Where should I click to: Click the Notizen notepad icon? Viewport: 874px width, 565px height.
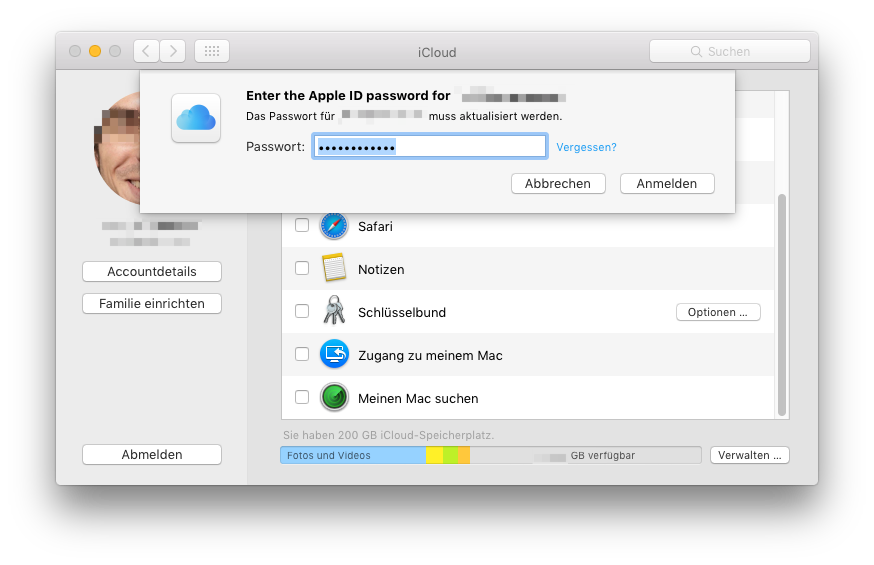click(x=334, y=268)
